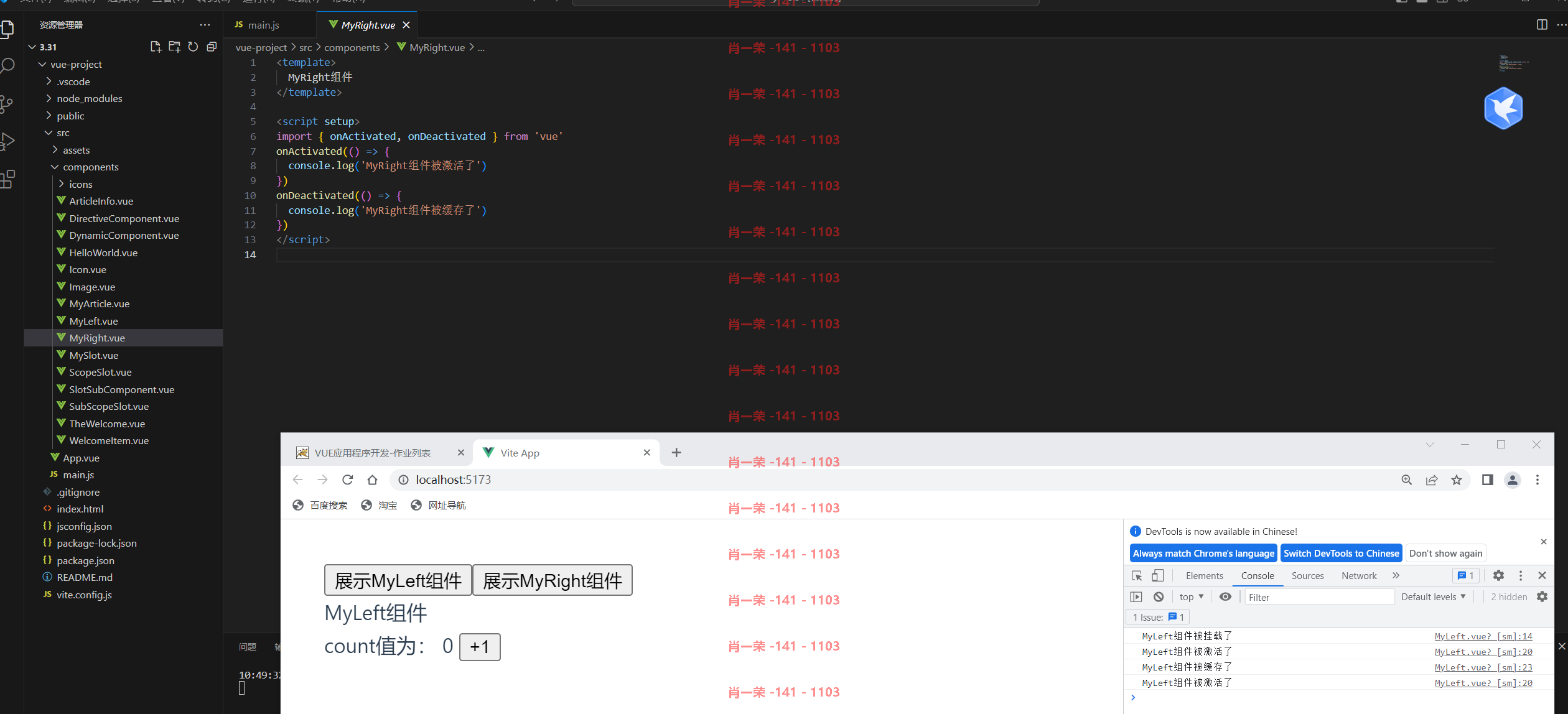Expand the icons folder

61,183
